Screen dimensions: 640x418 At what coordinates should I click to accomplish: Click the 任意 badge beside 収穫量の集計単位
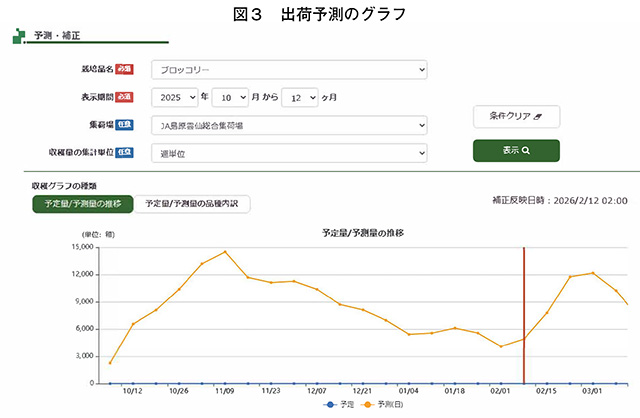tap(124, 152)
